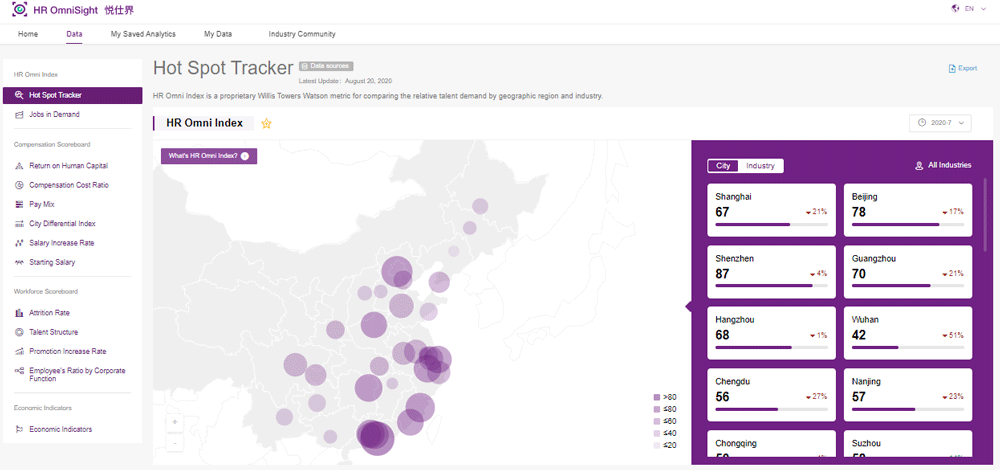Click the Chongqing card title
This screenshot has width=1000, height=470.
pyautogui.click(x=734, y=443)
